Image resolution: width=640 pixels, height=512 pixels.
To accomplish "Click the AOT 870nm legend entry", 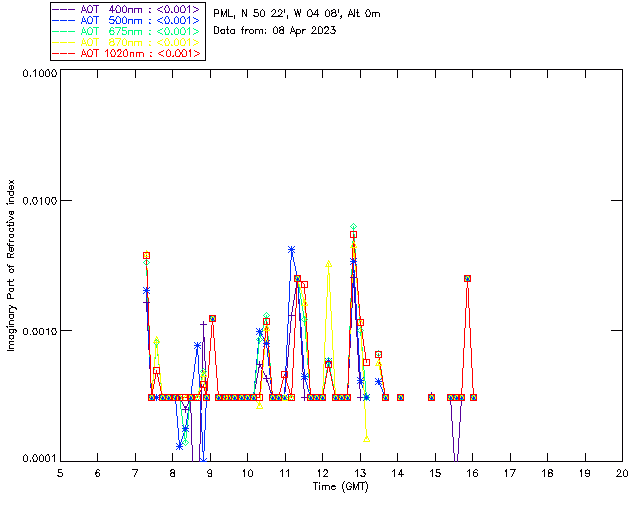I will tap(127, 42).
